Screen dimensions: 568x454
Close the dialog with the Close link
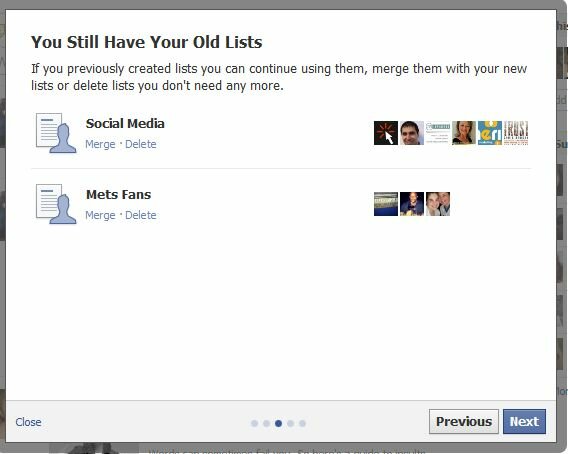point(28,422)
